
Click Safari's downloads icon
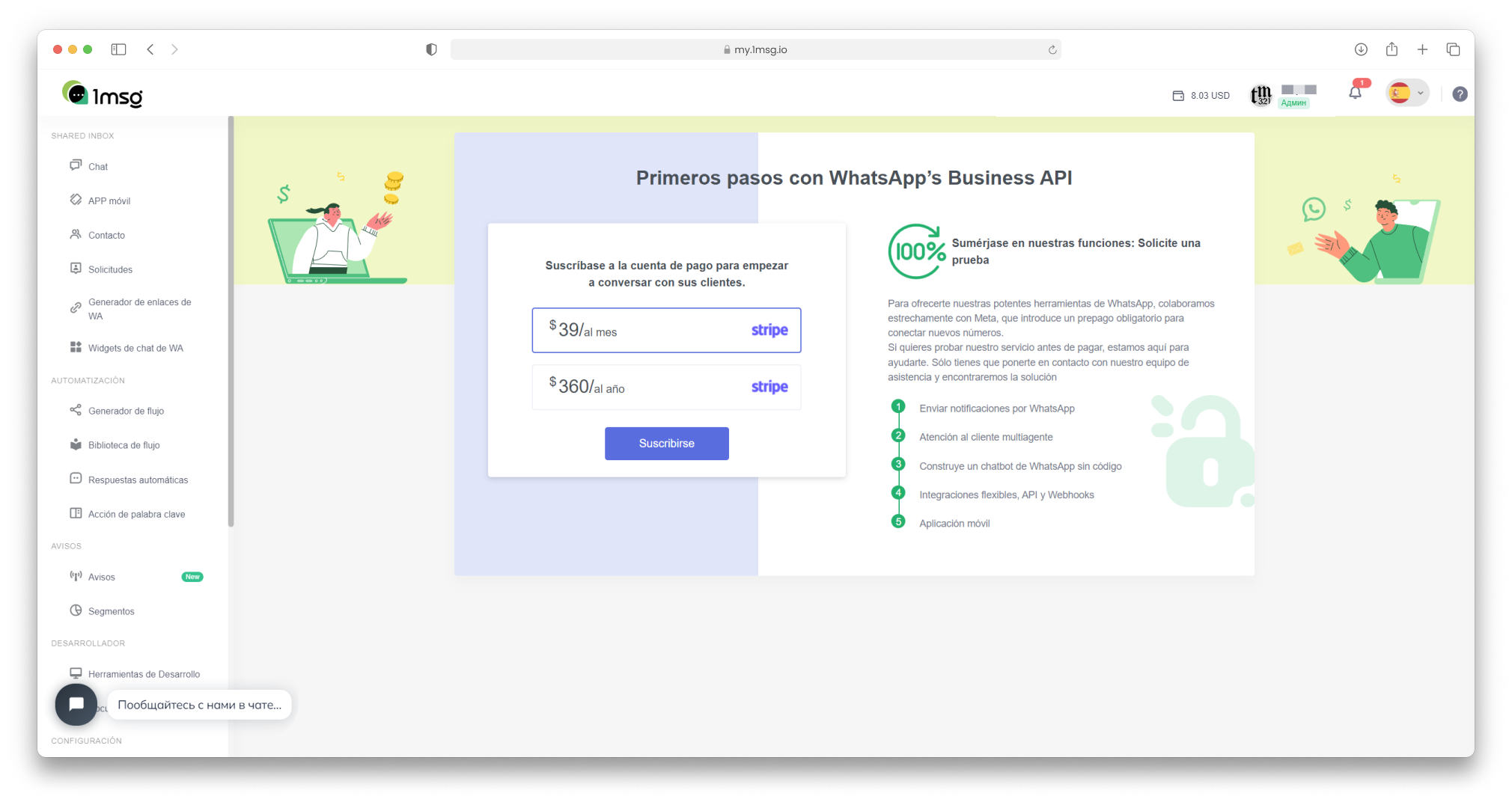point(1361,49)
